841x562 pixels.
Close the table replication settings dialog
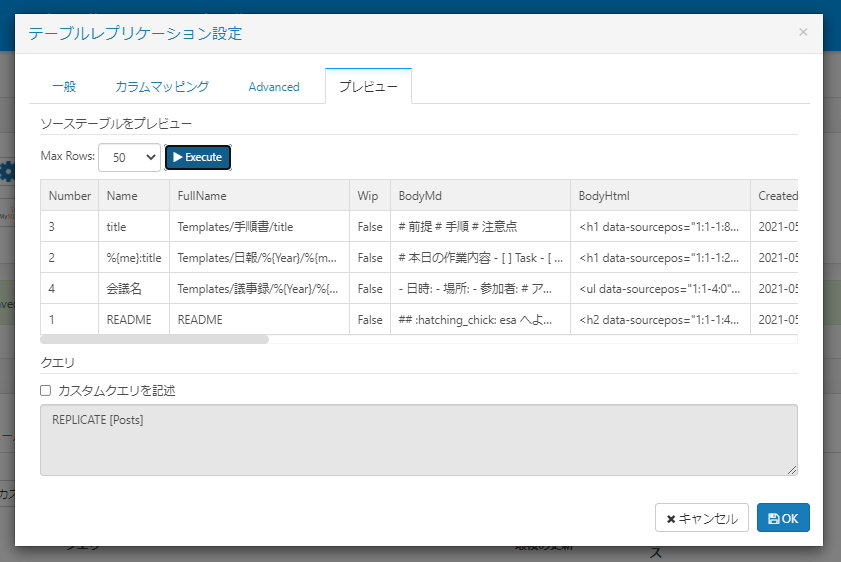click(x=803, y=33)
